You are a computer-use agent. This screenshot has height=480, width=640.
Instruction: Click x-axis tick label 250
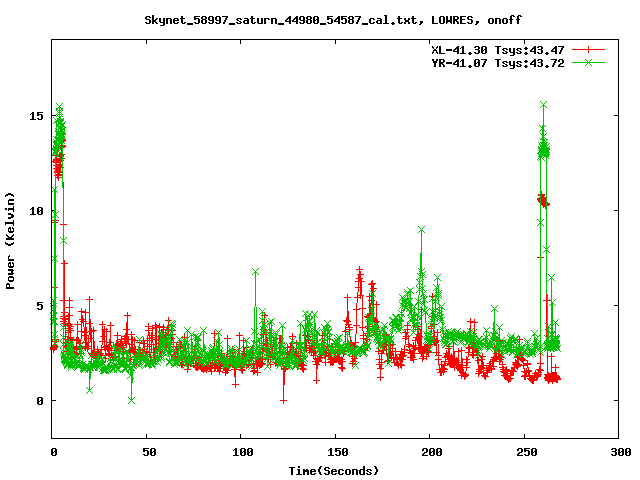[527, 452]
